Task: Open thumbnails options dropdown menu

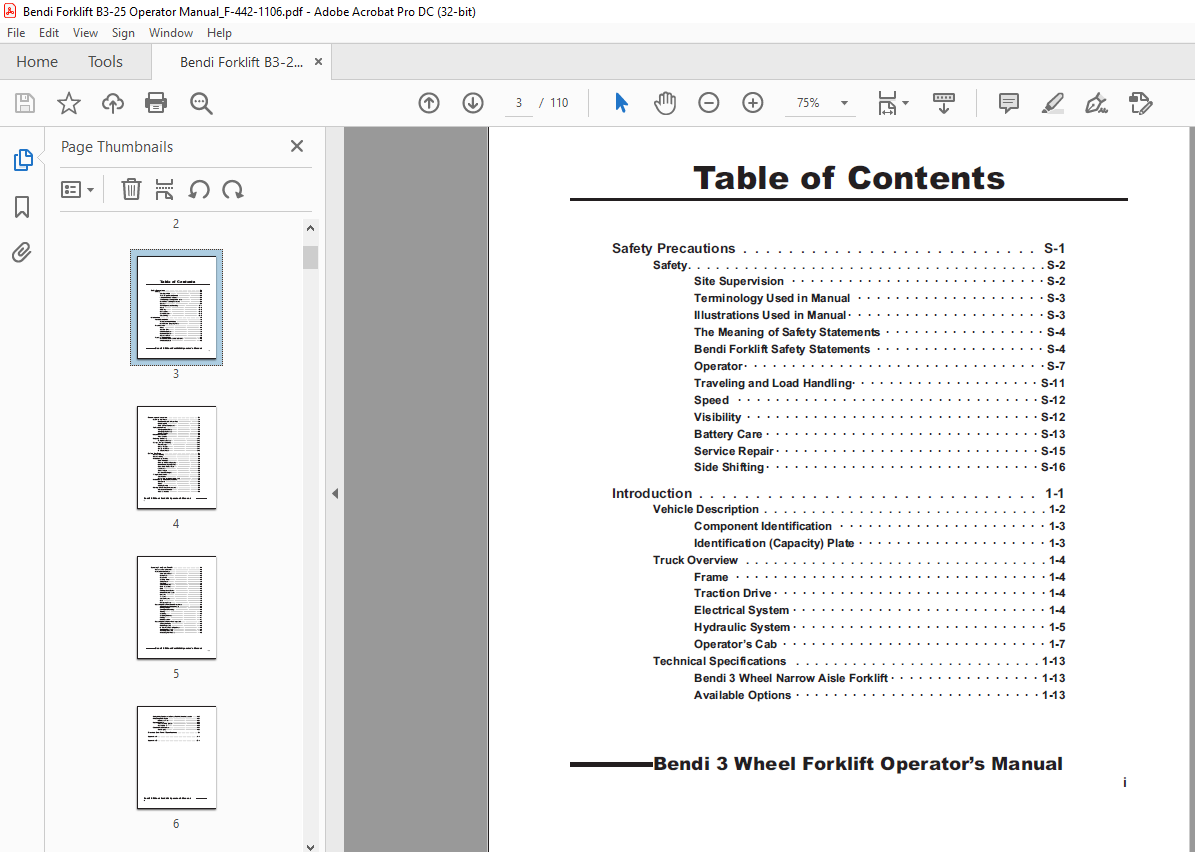Action: click(x=77, y=189)
